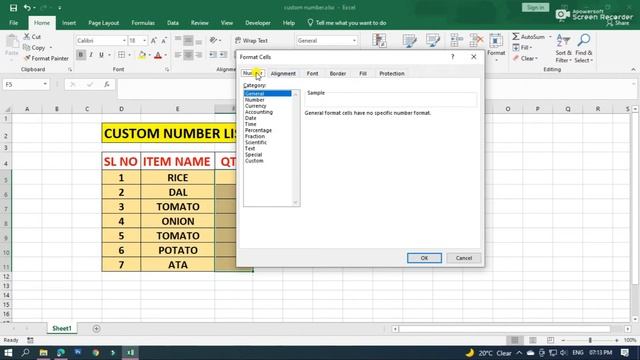640x360 pixels.
Task: Open the Format cells ribbon button
Action: (x=496, y=48)
